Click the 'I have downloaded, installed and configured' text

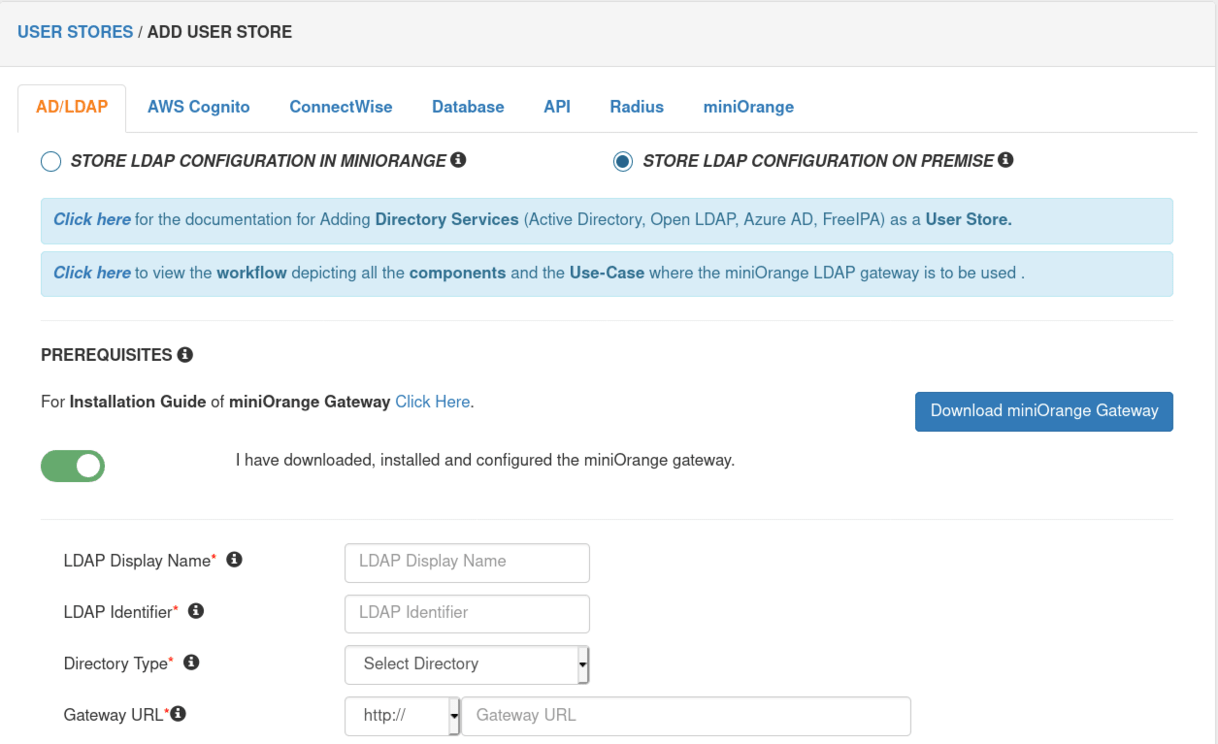485,461
